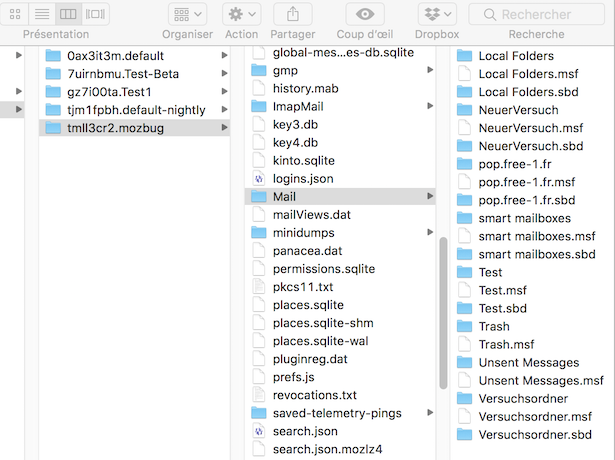
Task: Select the tjm1fpbh.default-nightly folder icon
Action: (53, 110)
